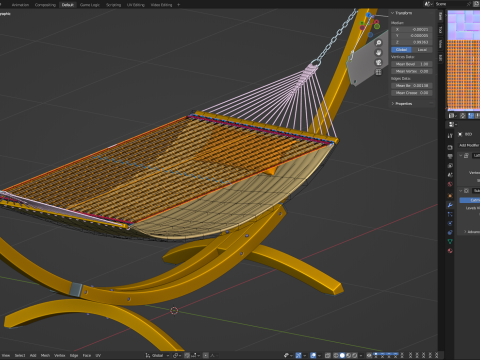This screenshot has height=360, width=480.
Task: Set transform panel to Global
Action: pyautogui.click(x=401, y=50)
